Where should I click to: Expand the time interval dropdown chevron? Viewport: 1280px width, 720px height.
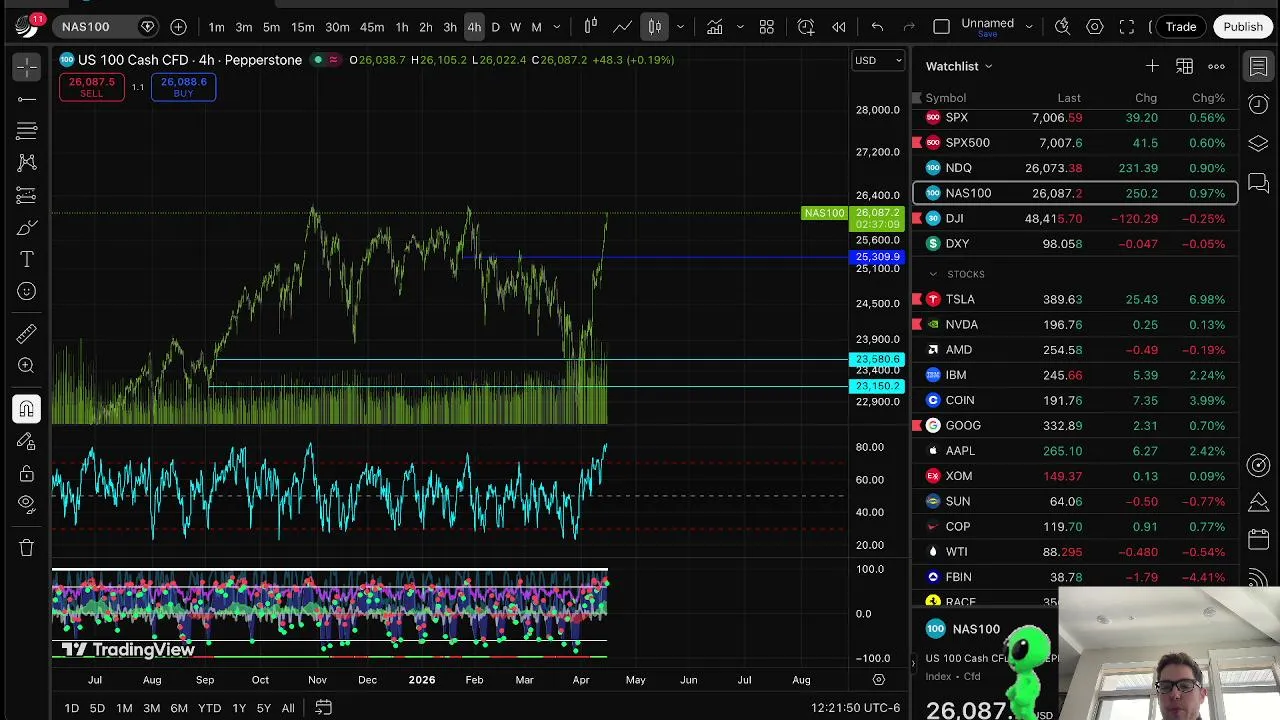[557, 27]
